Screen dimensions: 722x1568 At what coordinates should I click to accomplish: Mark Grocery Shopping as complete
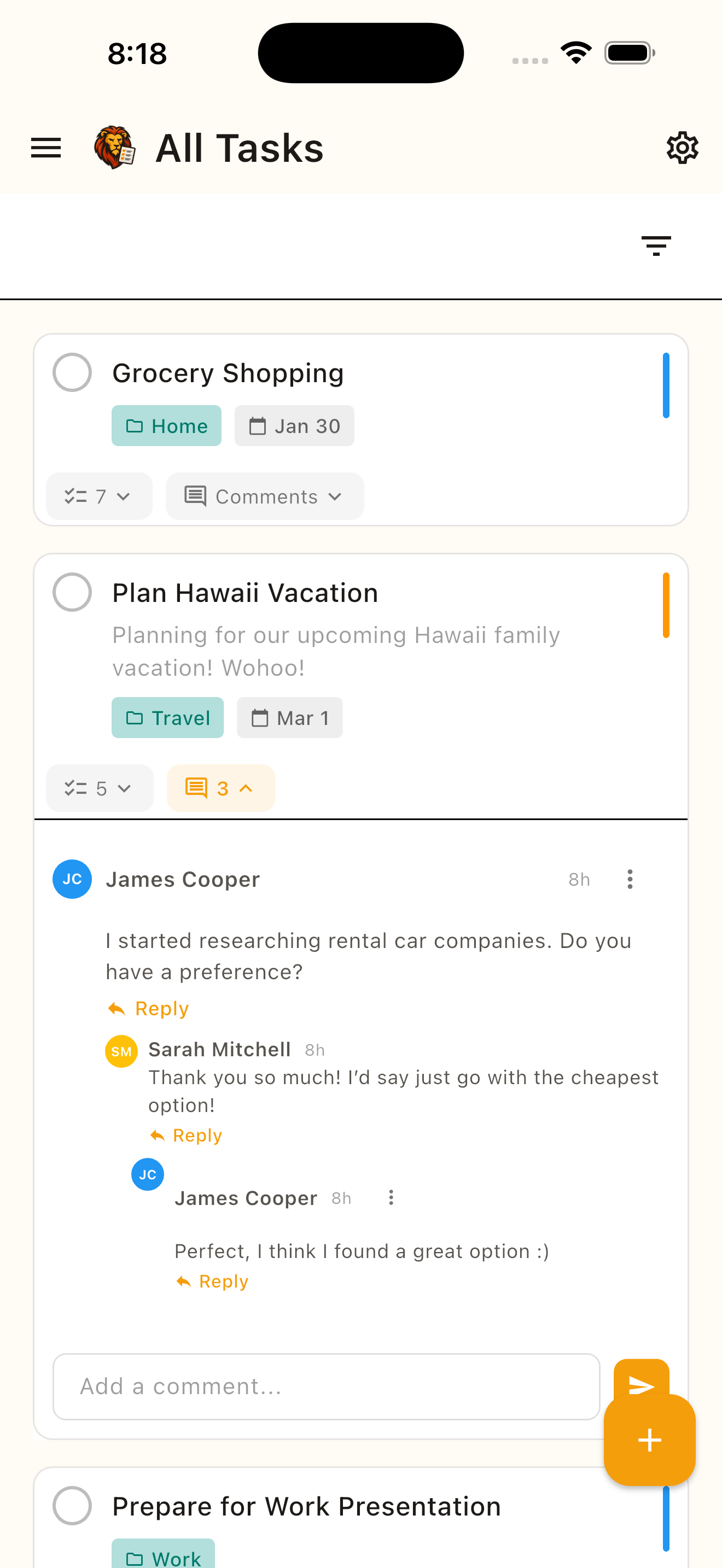[x=72, y=373]
